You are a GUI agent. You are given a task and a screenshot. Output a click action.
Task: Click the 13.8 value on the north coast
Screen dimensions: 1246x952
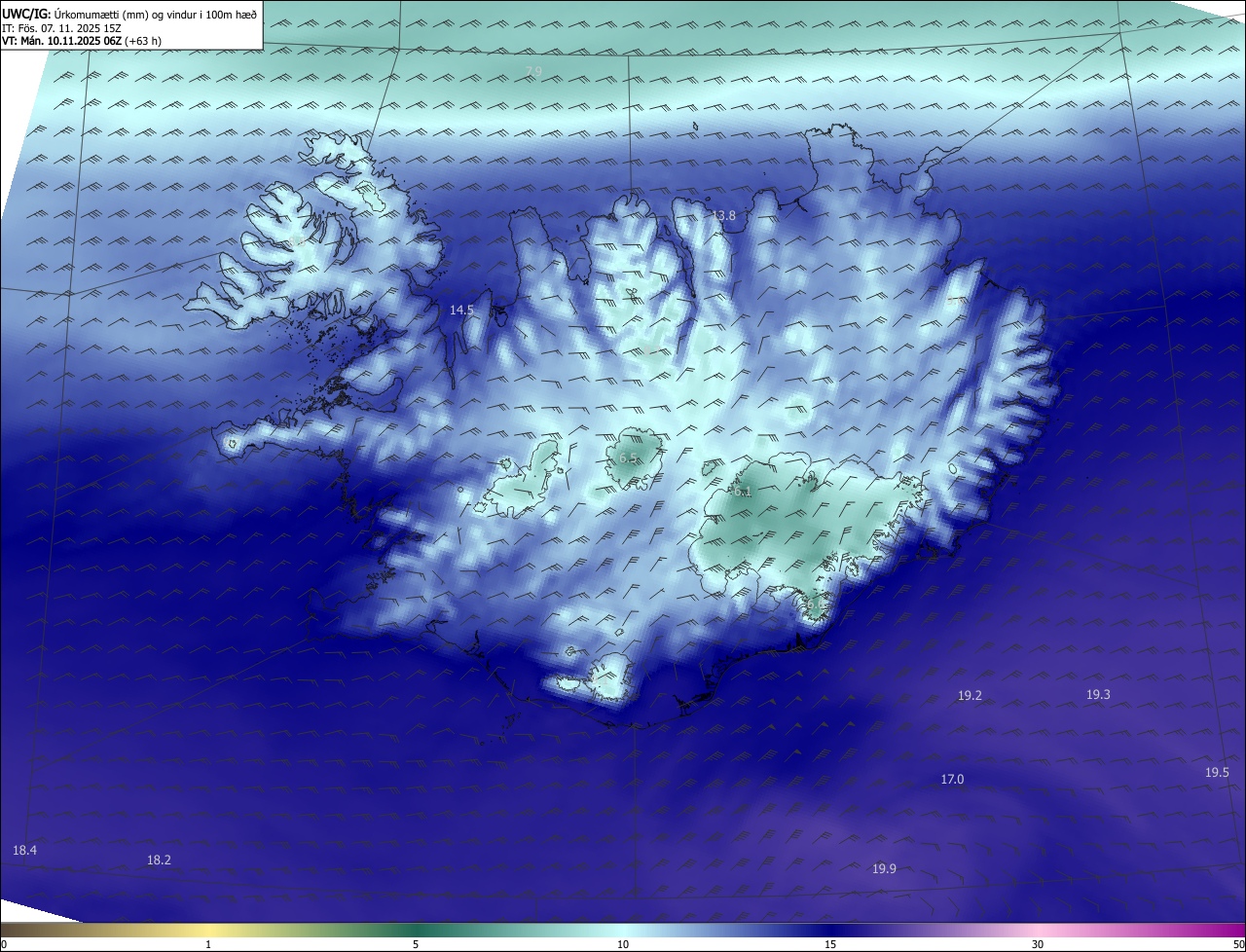pos(723,215)
